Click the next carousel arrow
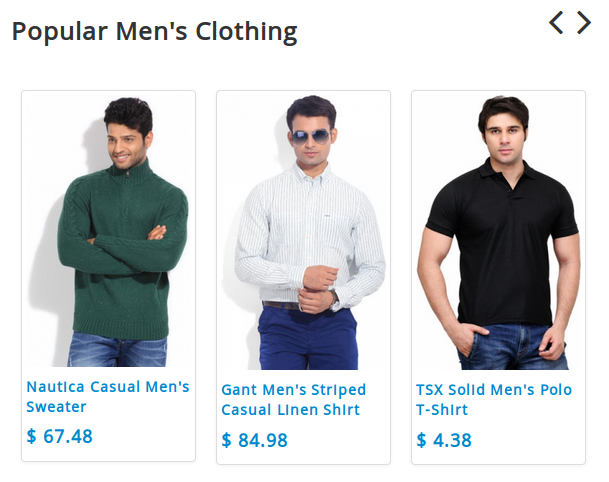 tap(584, 23)
